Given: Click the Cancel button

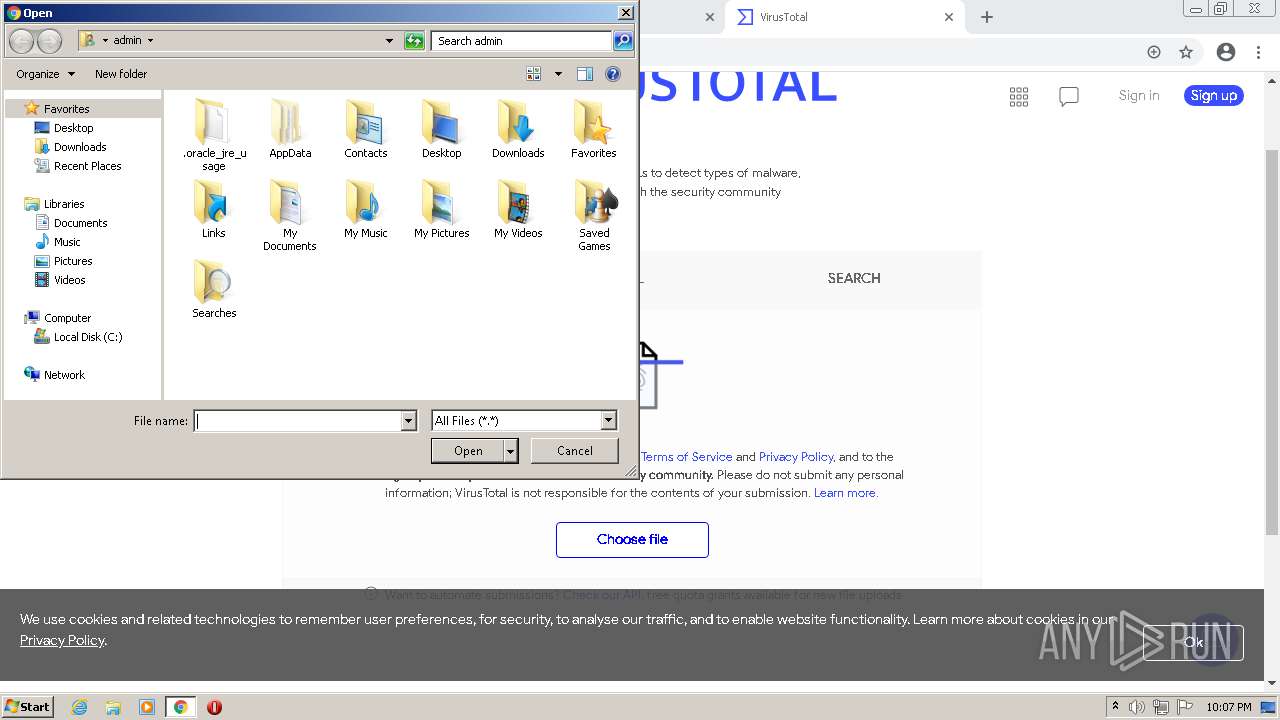Looking at the screenshot, I should [574, 451].
